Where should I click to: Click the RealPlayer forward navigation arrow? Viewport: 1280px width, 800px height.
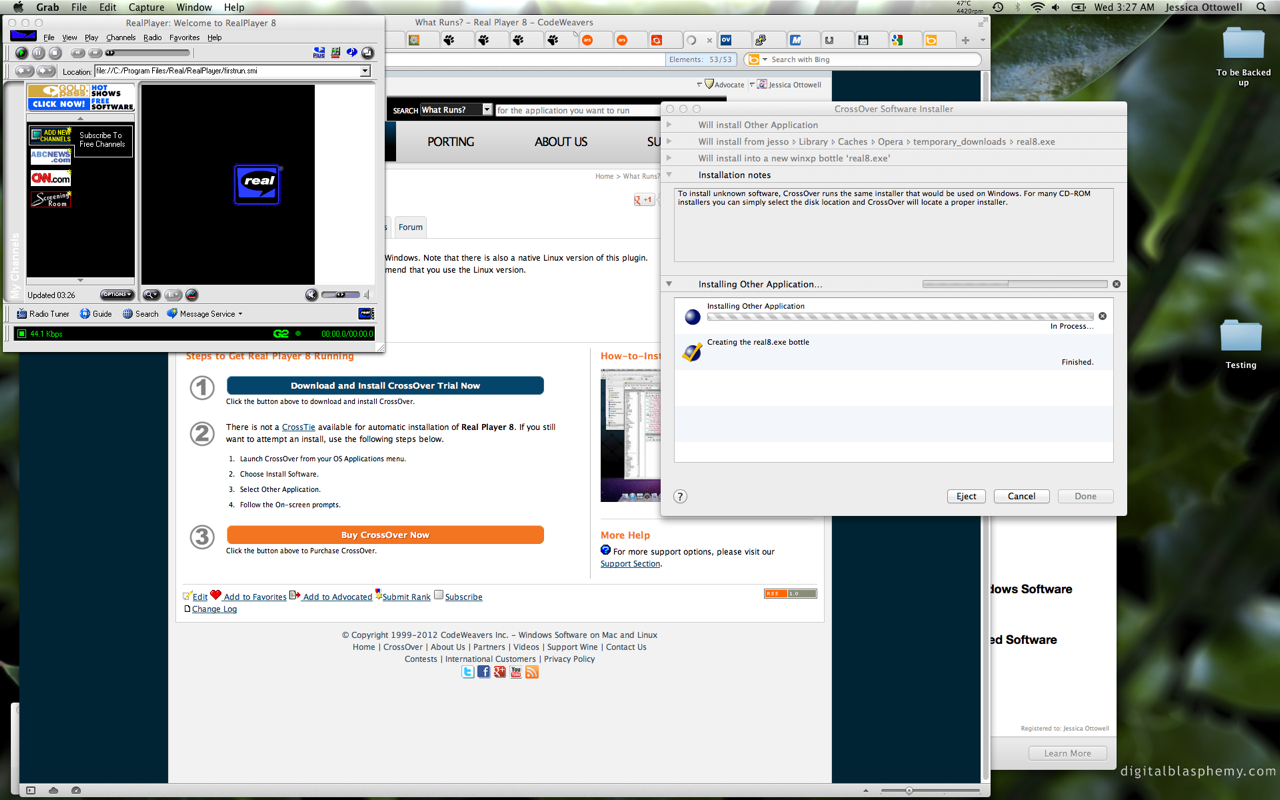46,71
